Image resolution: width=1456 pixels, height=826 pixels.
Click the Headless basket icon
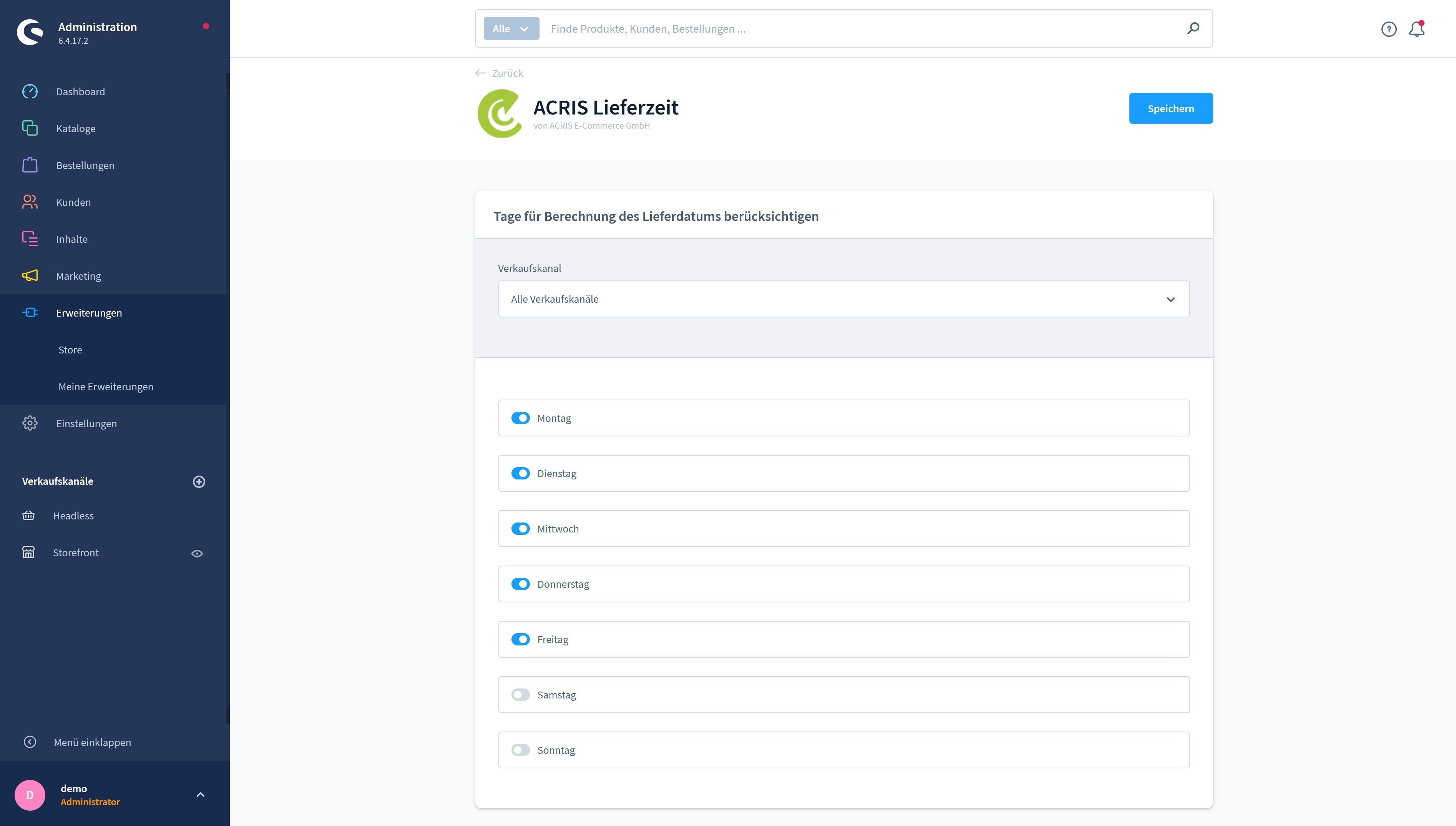click(28, 516)
